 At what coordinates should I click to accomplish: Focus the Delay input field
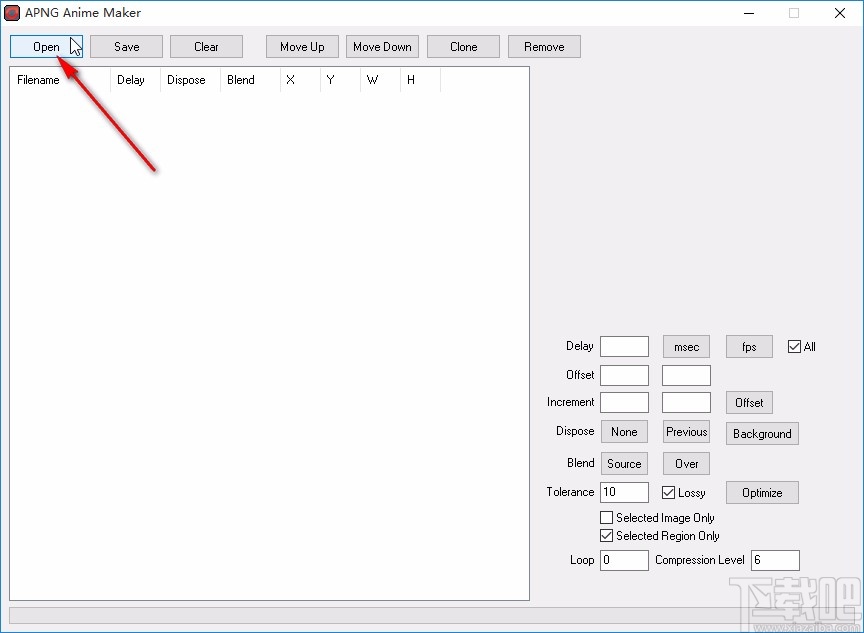(624, 347)
